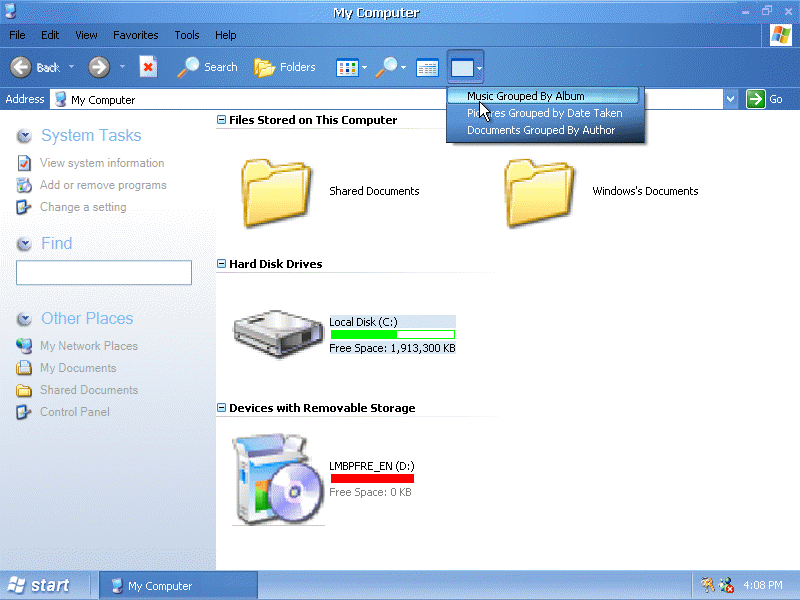Click the Start button
Screen dimensions: 800x600
point(40,585)
